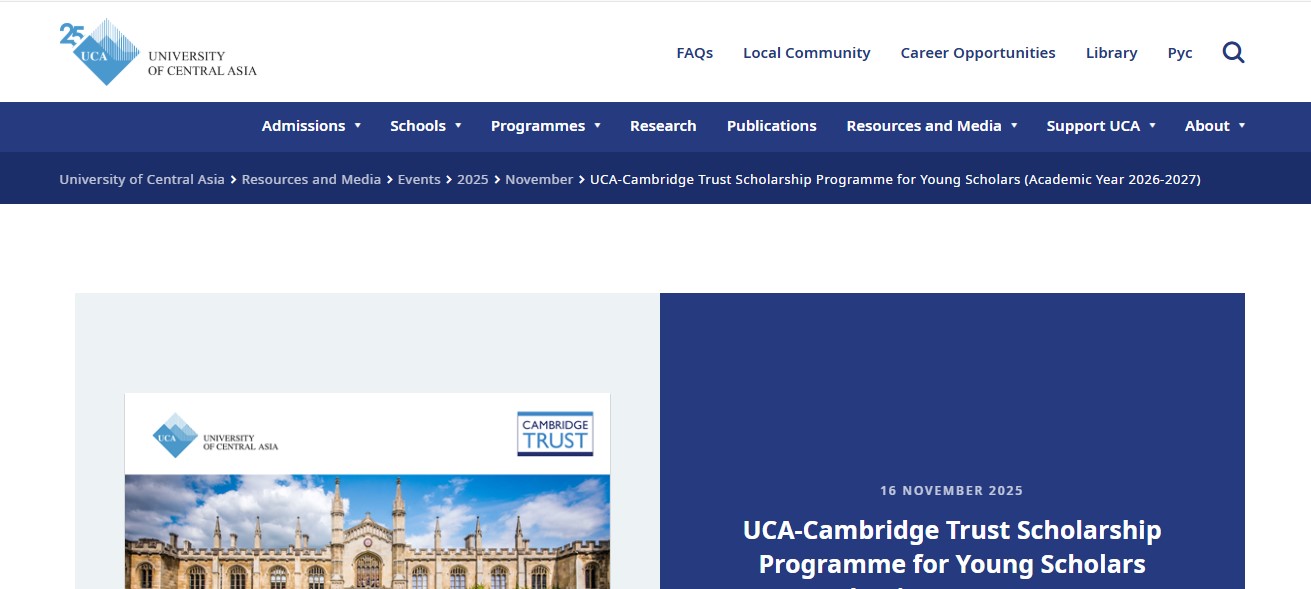Click the UCA 25th anniversary logo
This screenshot has height=589, width=1311.
[100, 50]
